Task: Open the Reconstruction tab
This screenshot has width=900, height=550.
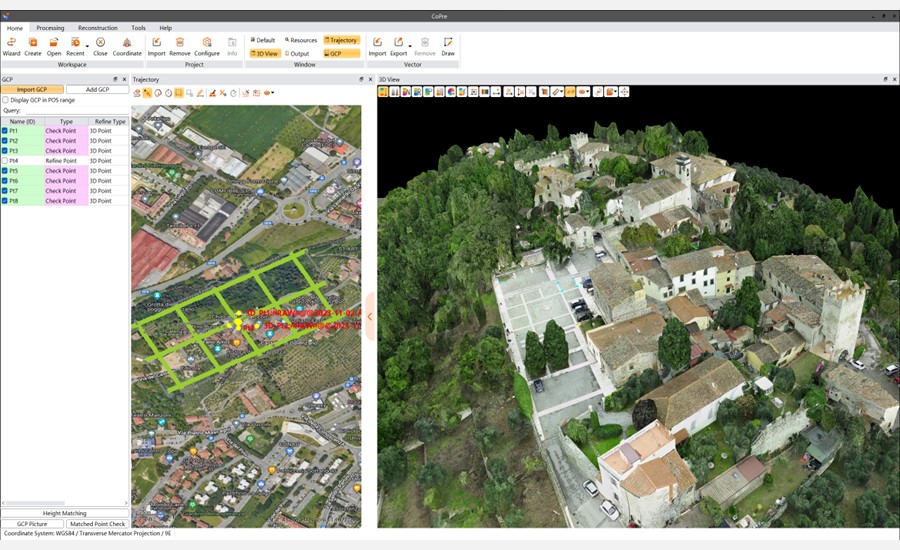Action: [x=97, y=28]
